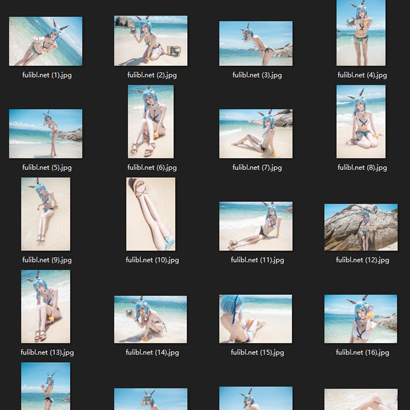
Task: Select thumbnail of fulibl.net (15).jpg
Action: click(x=256, y=319)
